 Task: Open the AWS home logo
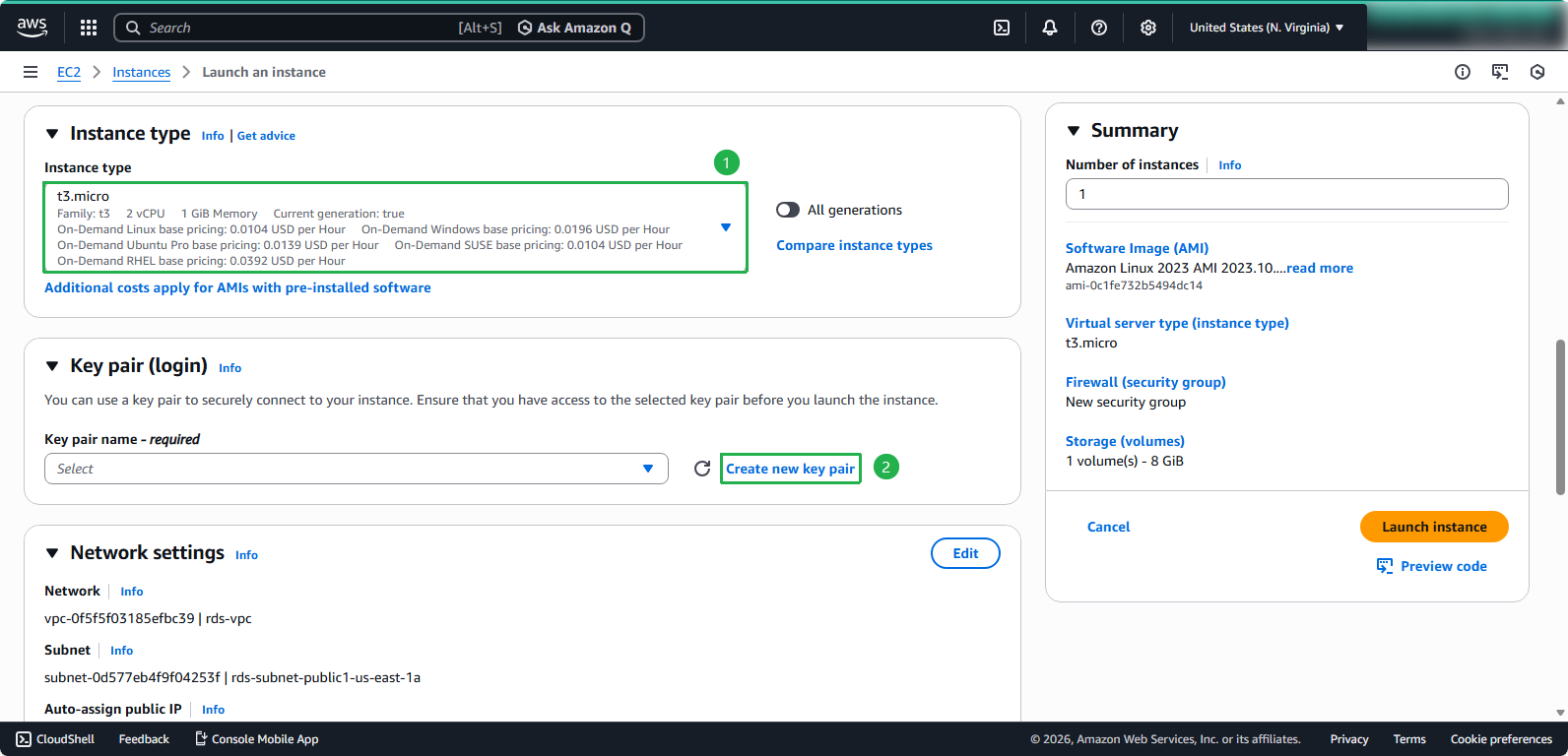coord(32,28)
